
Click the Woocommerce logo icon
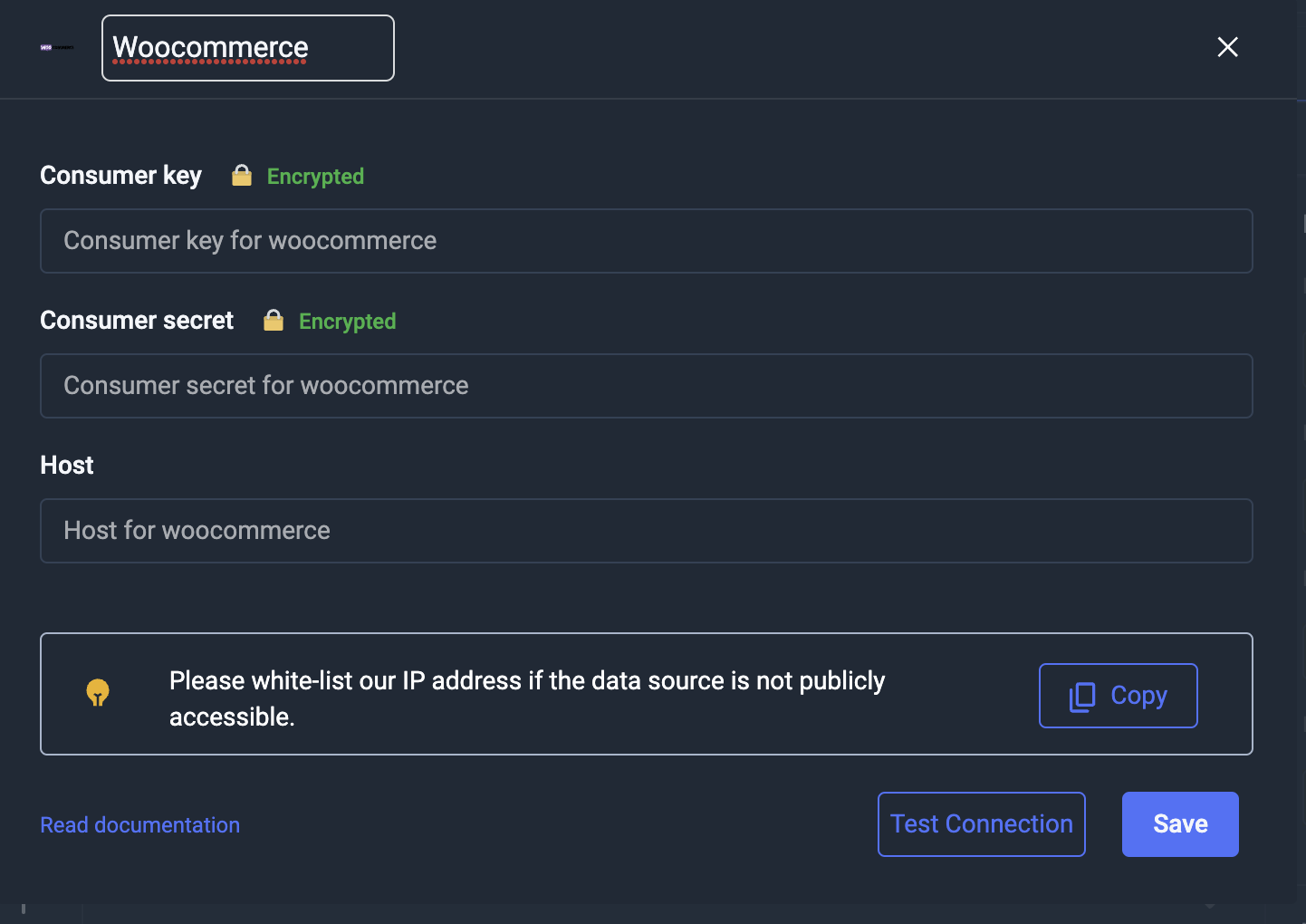tap(57, 48)
